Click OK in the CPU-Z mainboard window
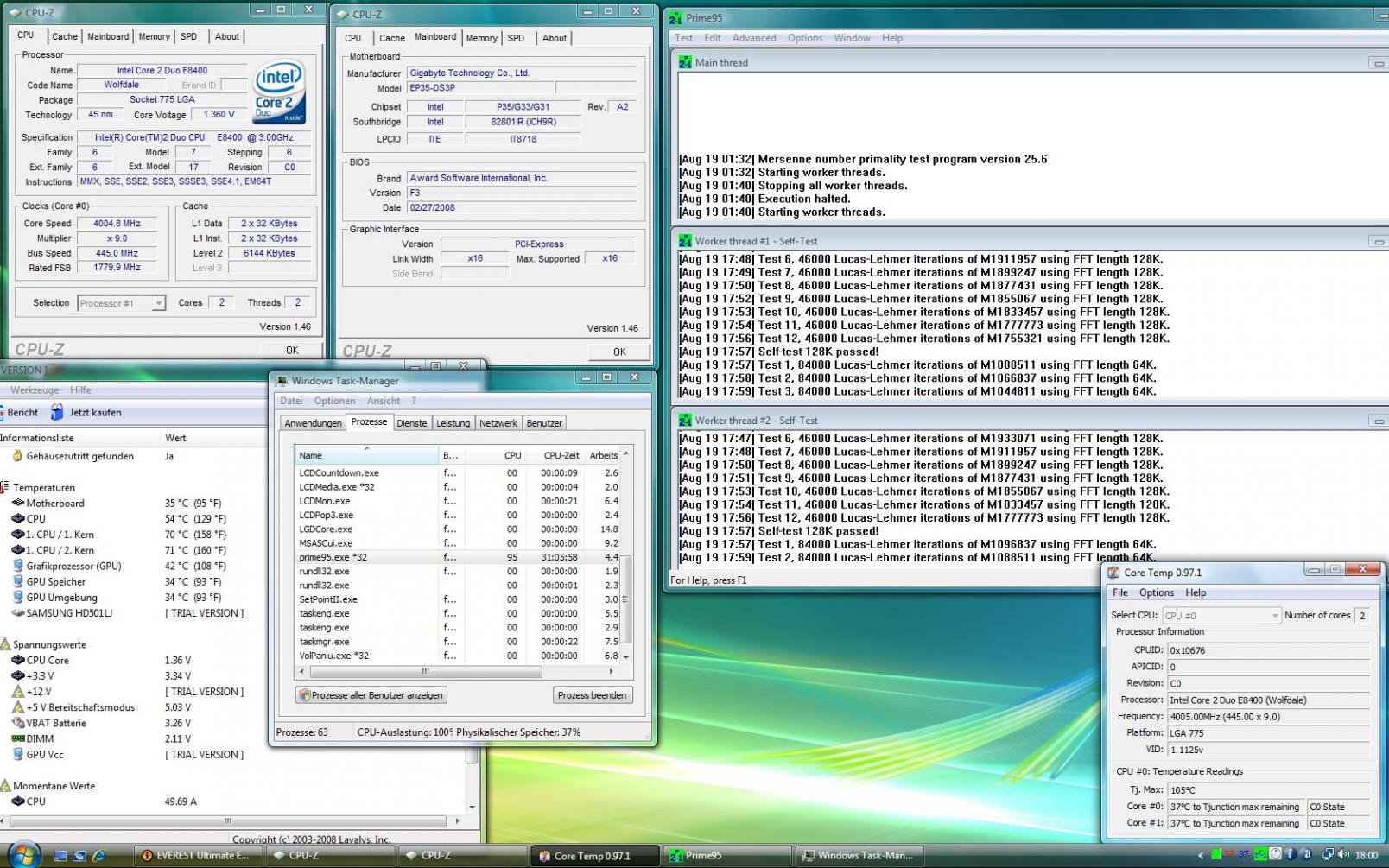The height and width of the screenshot is (868, 1389). point(619,352)
